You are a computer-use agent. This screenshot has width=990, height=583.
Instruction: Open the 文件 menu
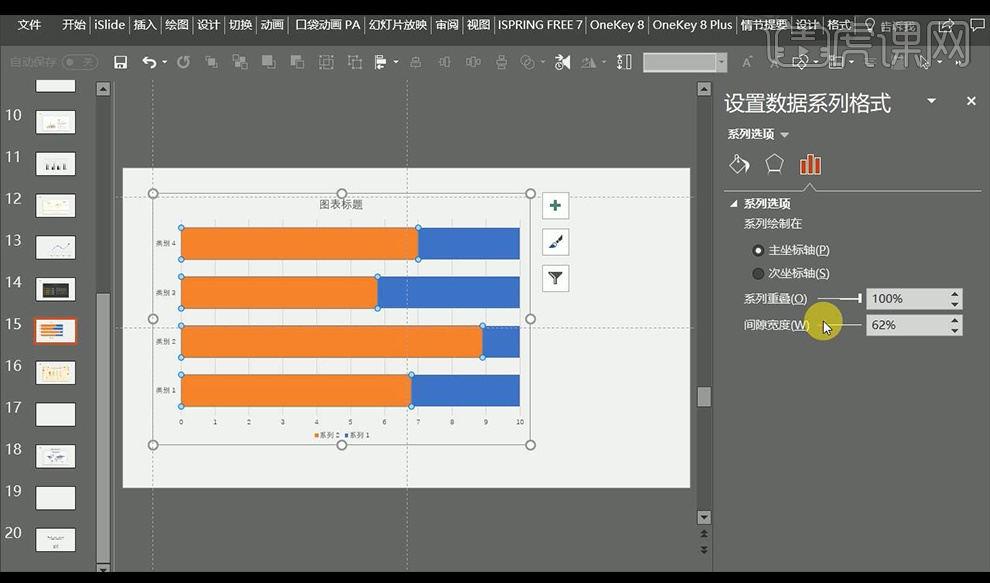(30, 25)
